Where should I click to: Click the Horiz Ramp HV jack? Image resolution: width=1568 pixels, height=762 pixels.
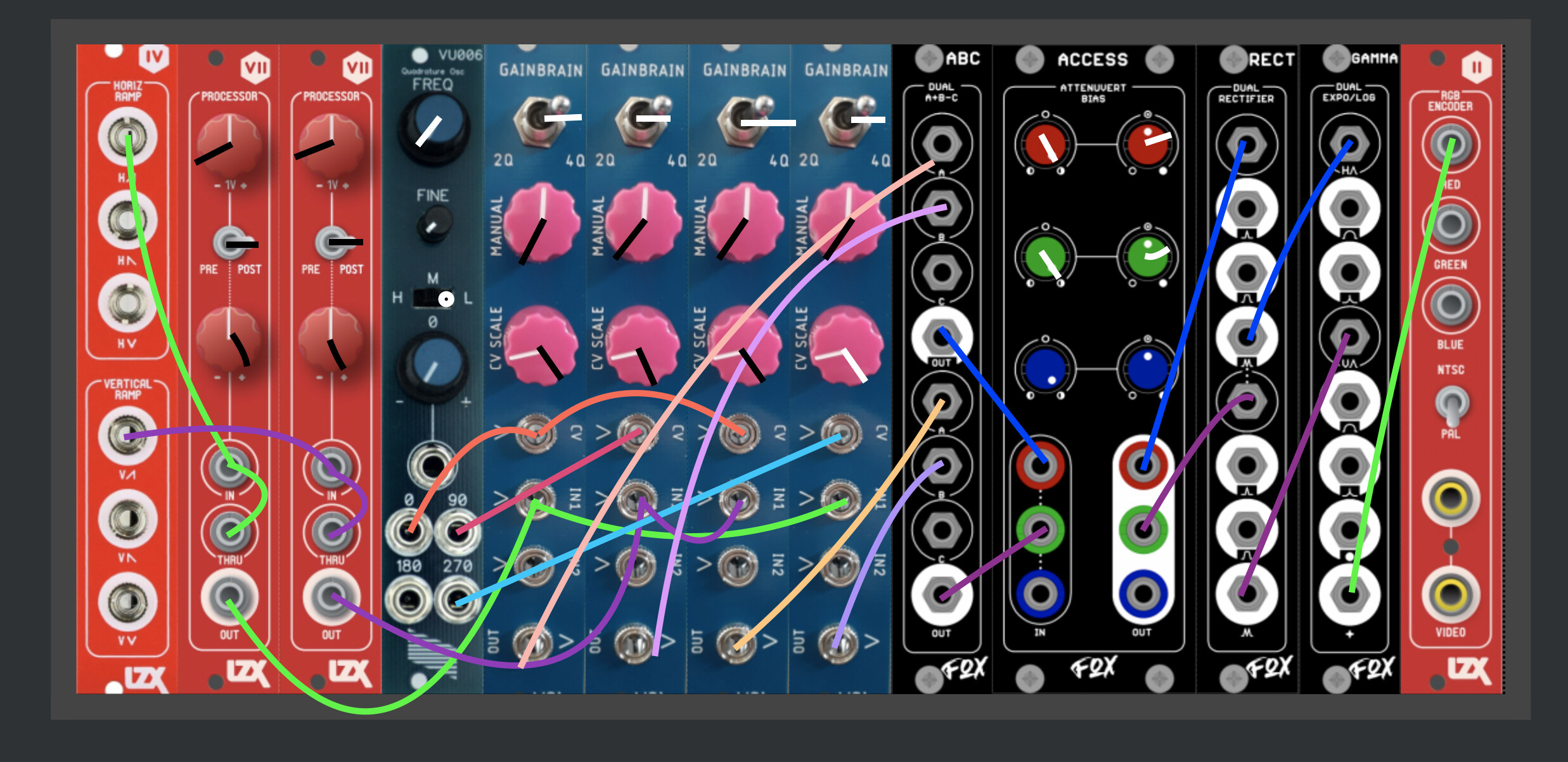pyautogui.click(x=127, y=304)
